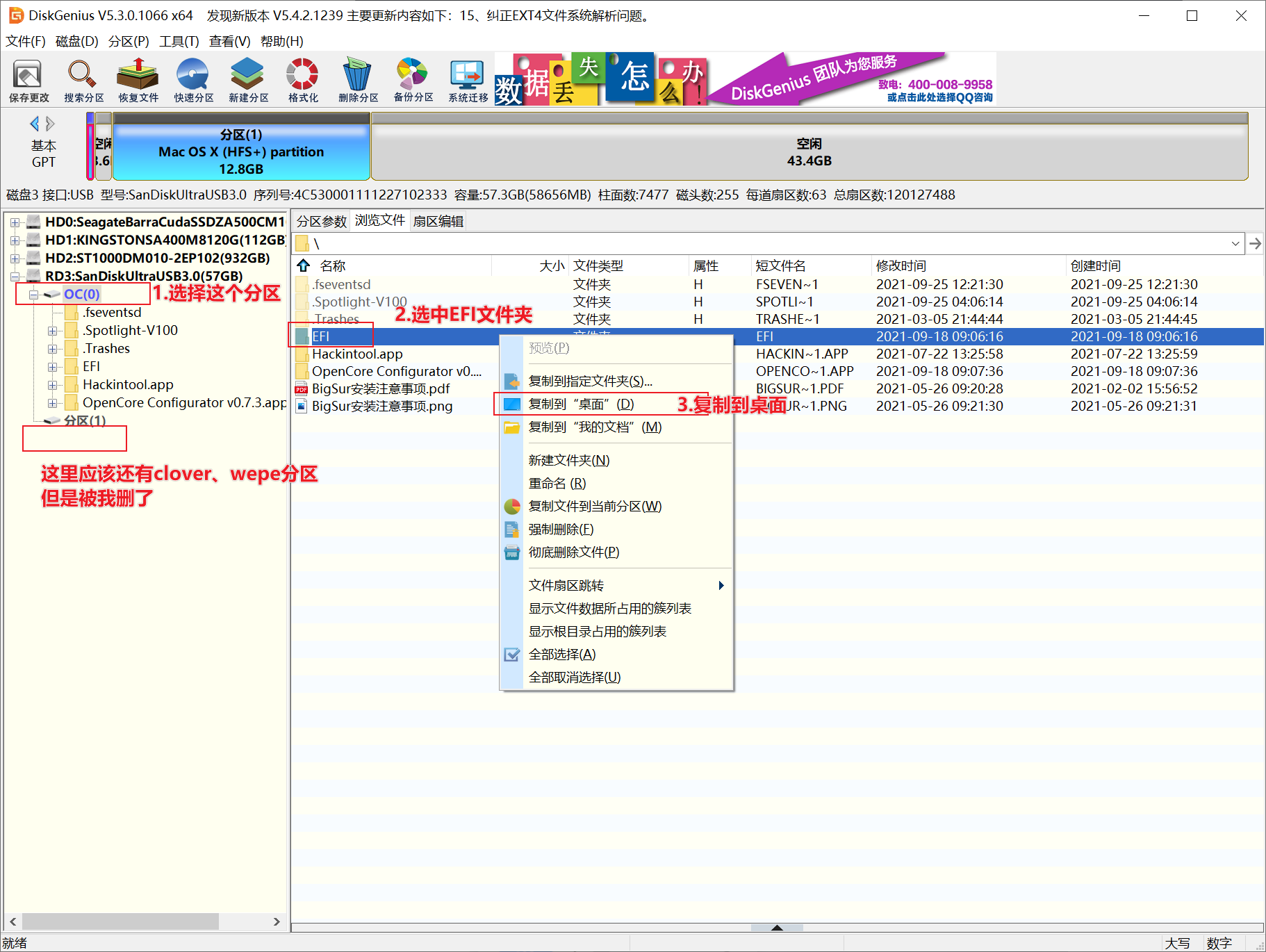Click the PDF icon of BigSur安装注意事项.pdf
Viewport: 1266px width, 952px height.
coord(302,388)
